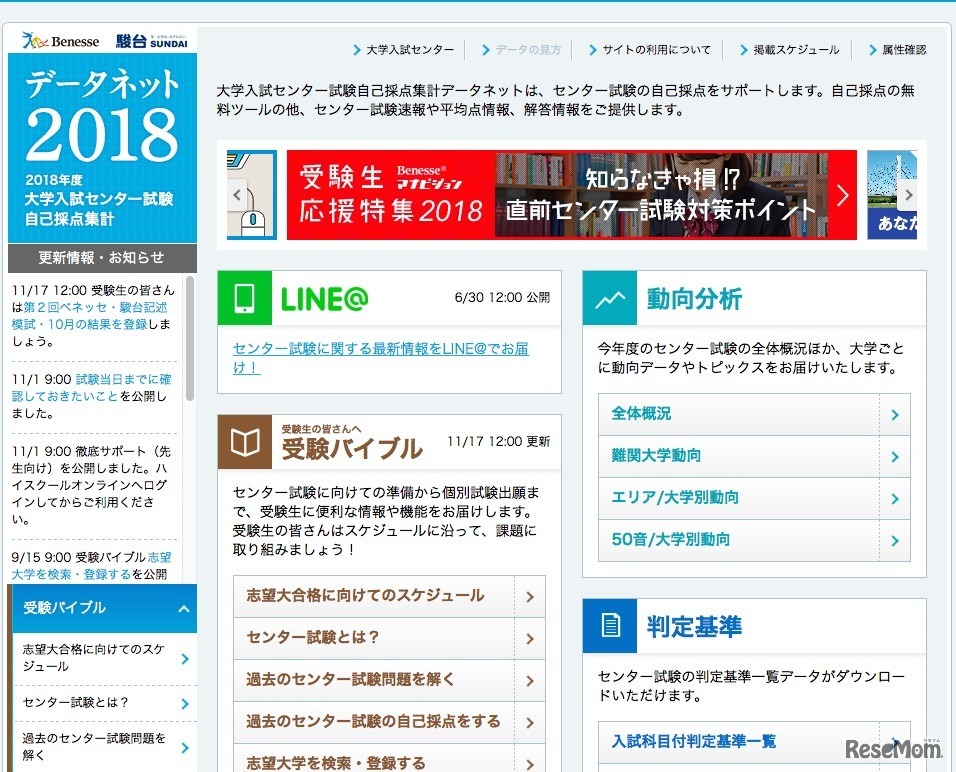Open the エリア/大学別動向 list item
Image resolution: width=956 pixels, height=772 pixels.
tap(754, 499)
